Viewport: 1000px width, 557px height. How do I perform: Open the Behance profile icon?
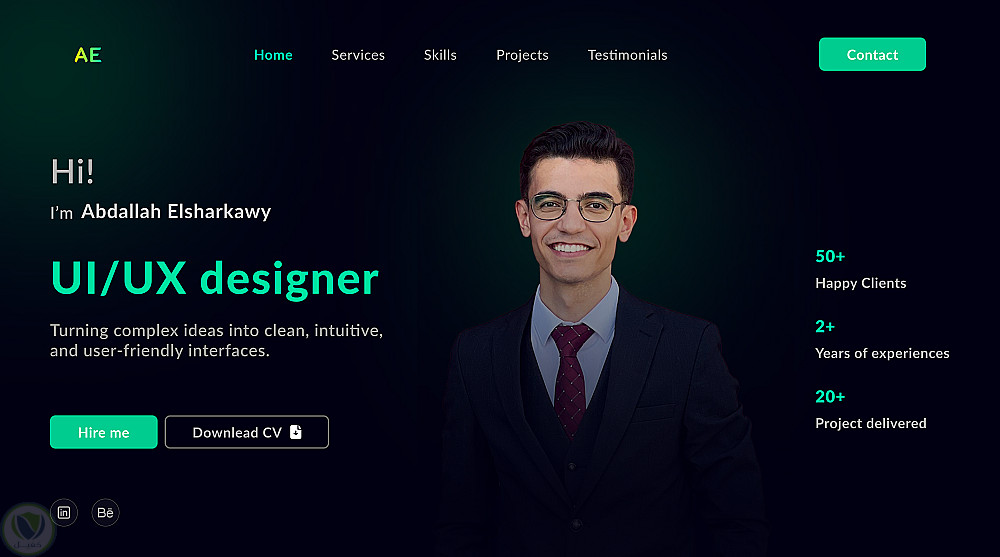(105, 512)
